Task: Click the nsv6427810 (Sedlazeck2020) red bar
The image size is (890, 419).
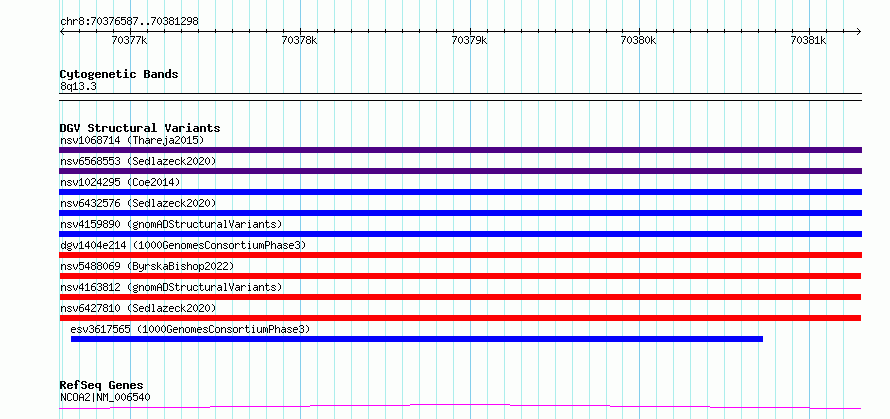Action: click(x=460, y=318)
